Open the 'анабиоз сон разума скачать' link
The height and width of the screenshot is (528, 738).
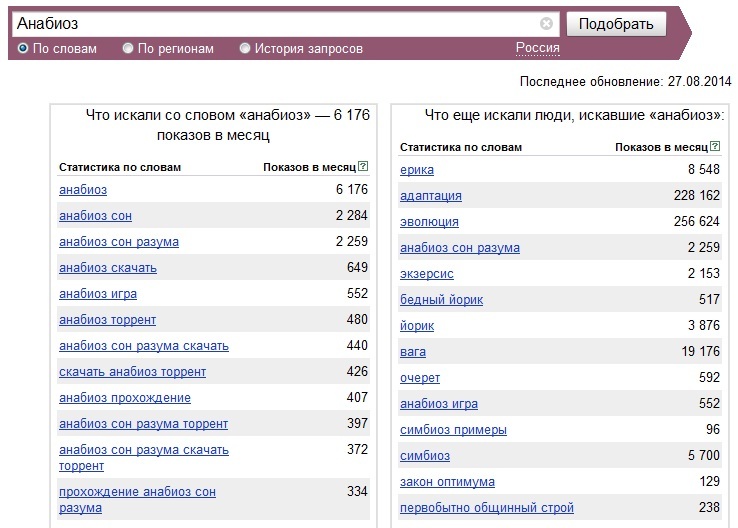pyautogui.click(x=144, y=346)
